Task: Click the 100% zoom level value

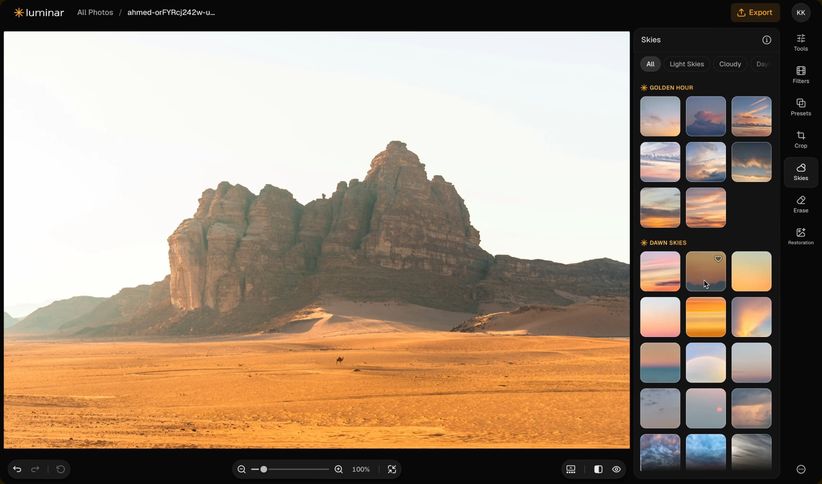Action: point(361,469)
